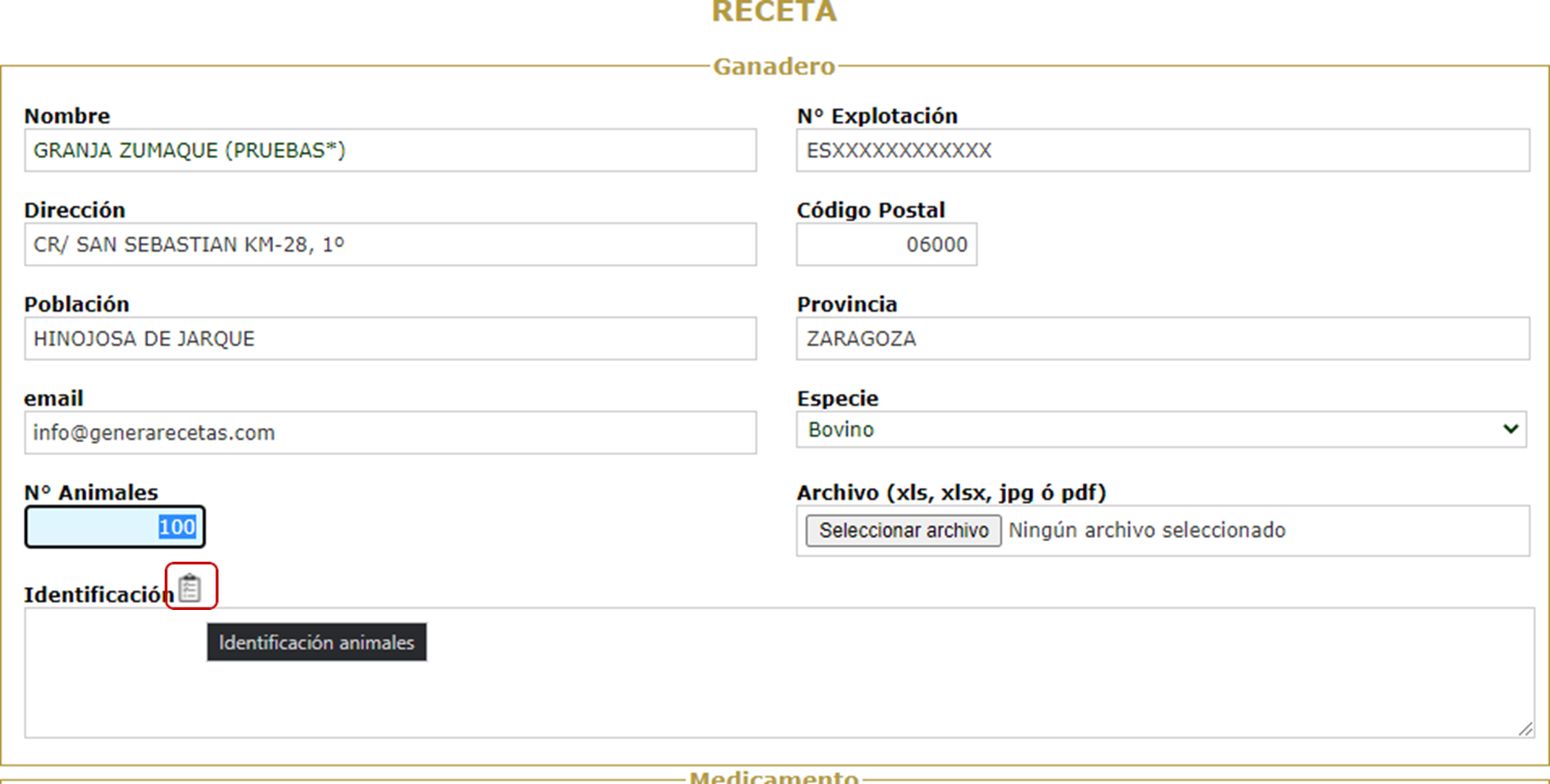Click 'Ningún archivo seleccionado' file status text
This screenshot has width=1550, height=784.
(1146, 530)
